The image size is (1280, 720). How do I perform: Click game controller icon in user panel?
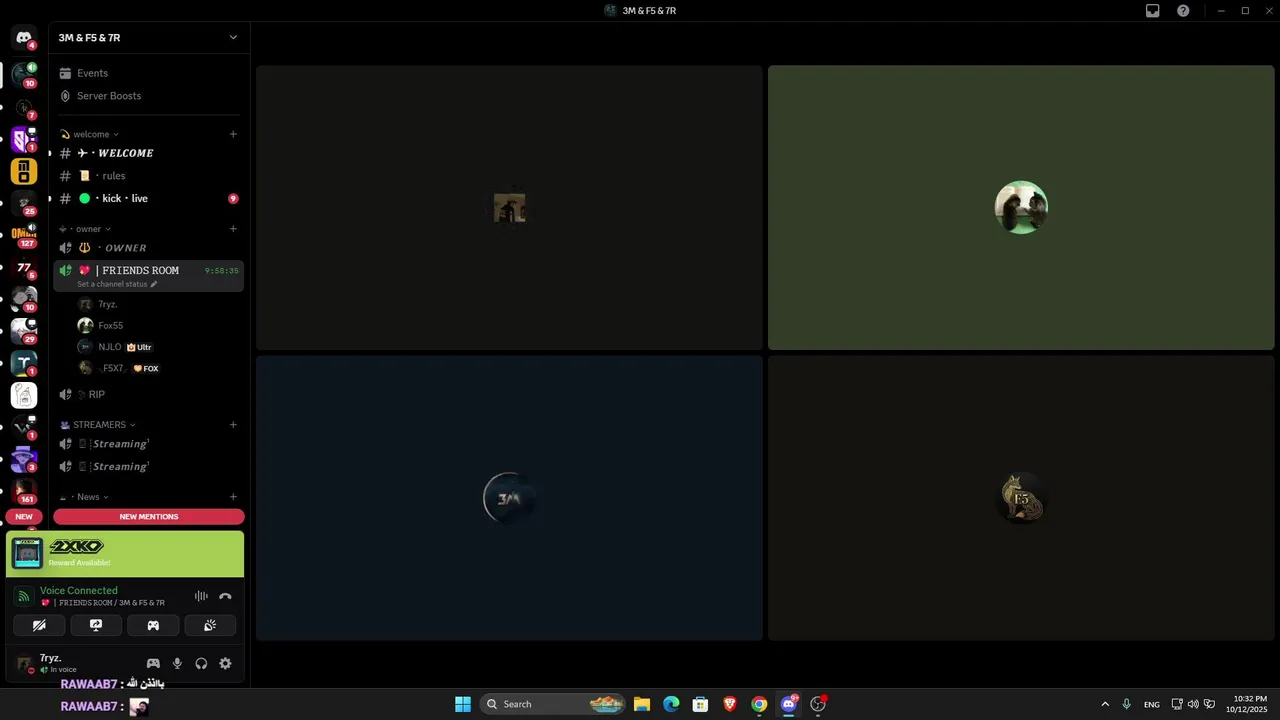pyautogui.click(x=153, y=663)
